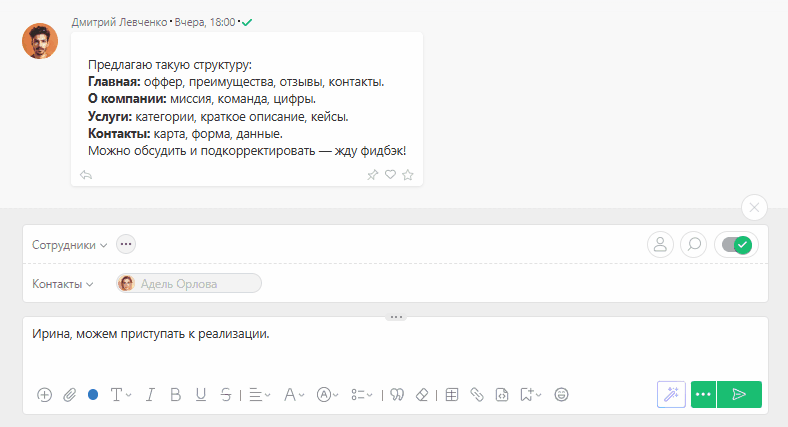The width and height of the screenshot is (788, 427).
Task: Click the plus circle add icon
Action: [x=44, y=395]
